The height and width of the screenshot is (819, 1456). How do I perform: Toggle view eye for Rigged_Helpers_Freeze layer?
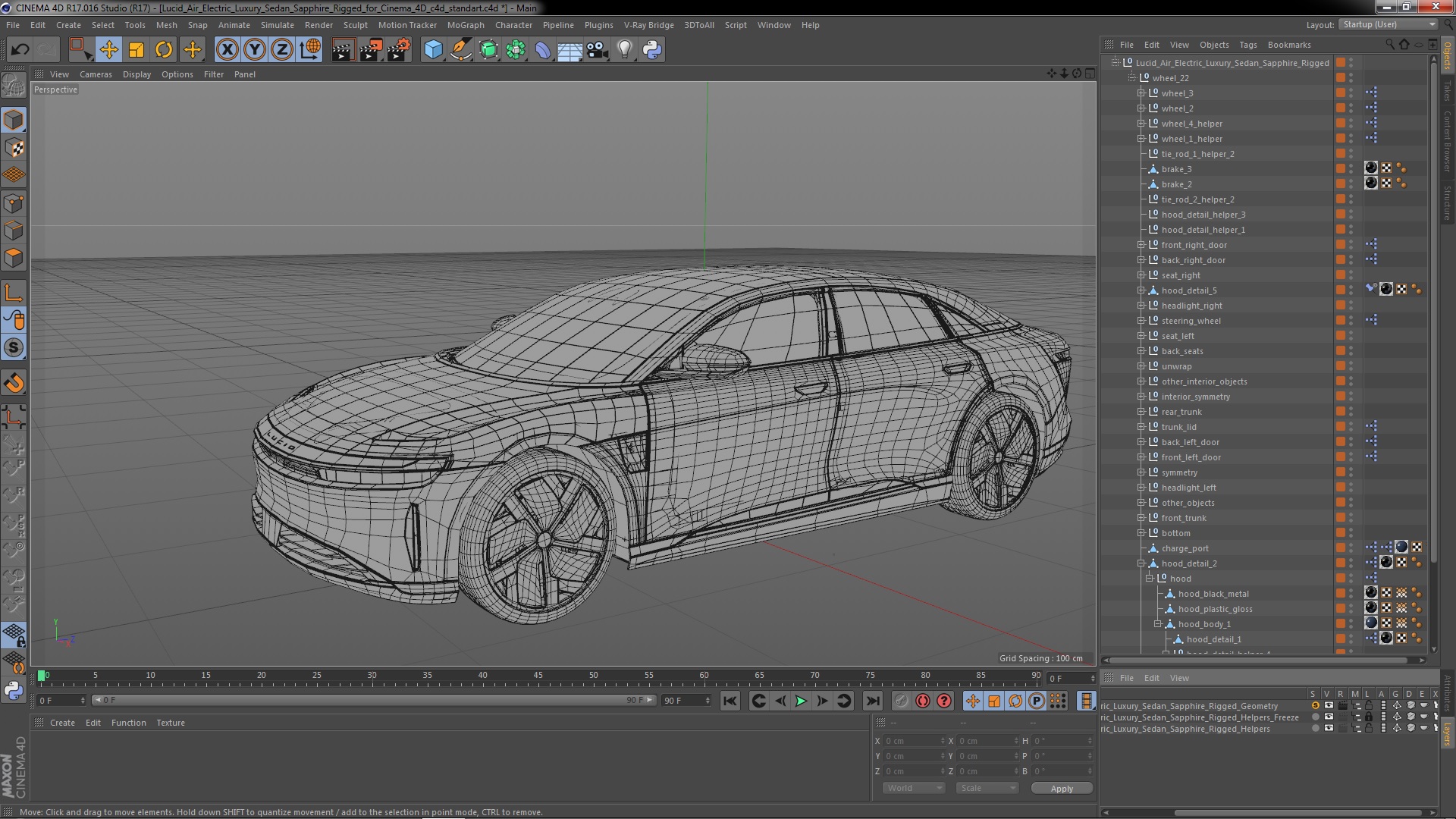click(x=1328, y=717)
